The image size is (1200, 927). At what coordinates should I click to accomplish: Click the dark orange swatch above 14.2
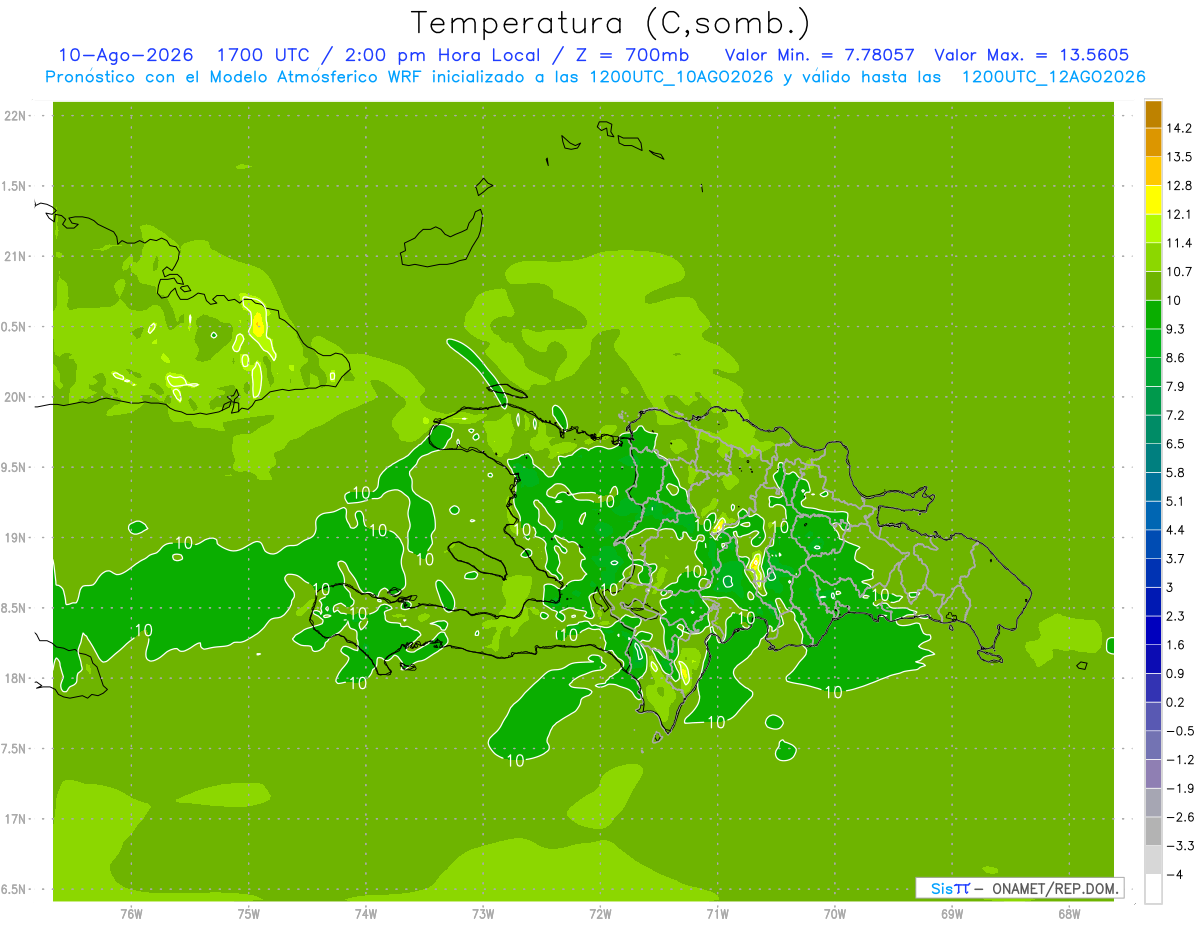(1153, 114)
